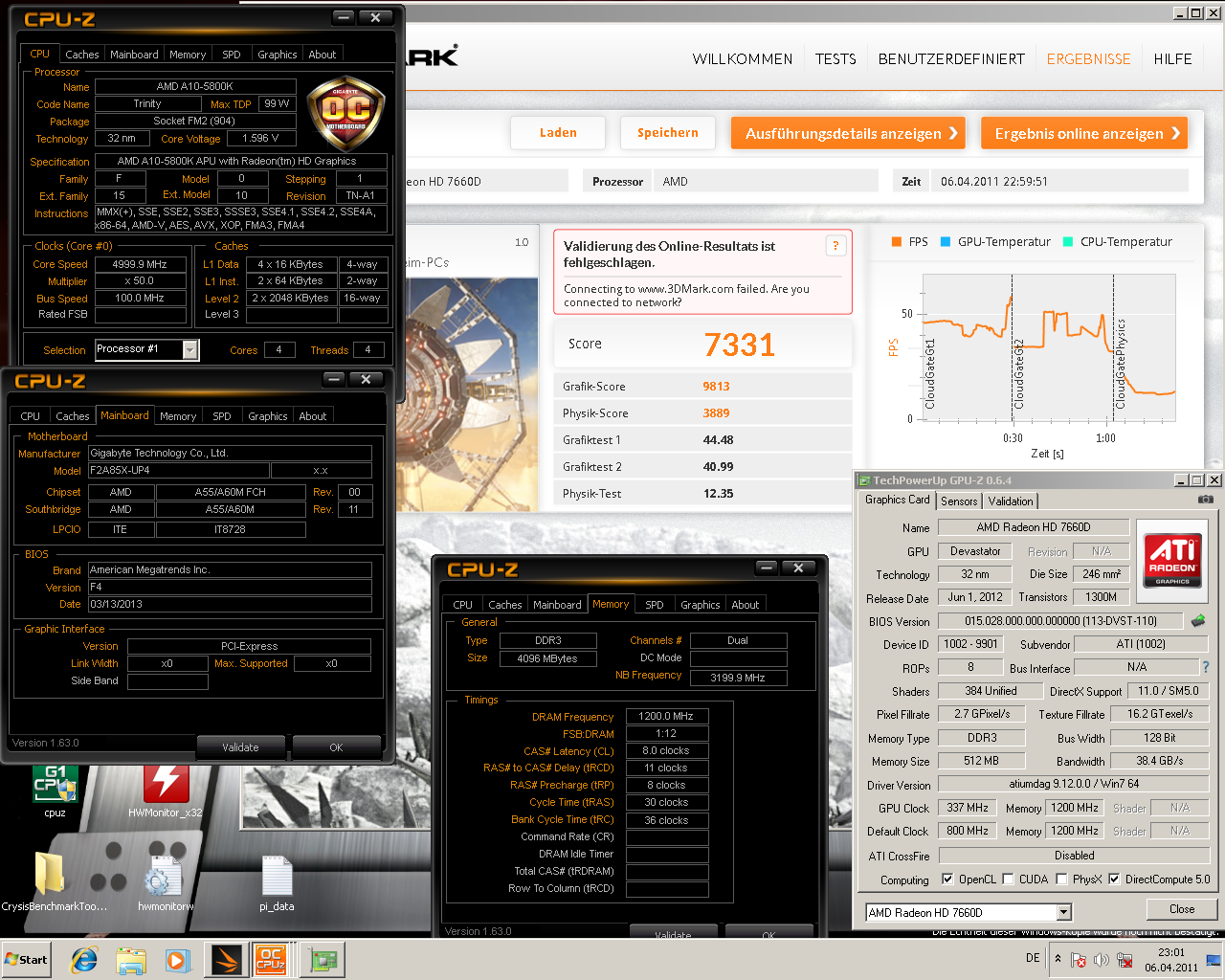Screen dimensions: 1225x980
Task: Click the 7331 score value in 3DMark
Action: tap(739, 345)
